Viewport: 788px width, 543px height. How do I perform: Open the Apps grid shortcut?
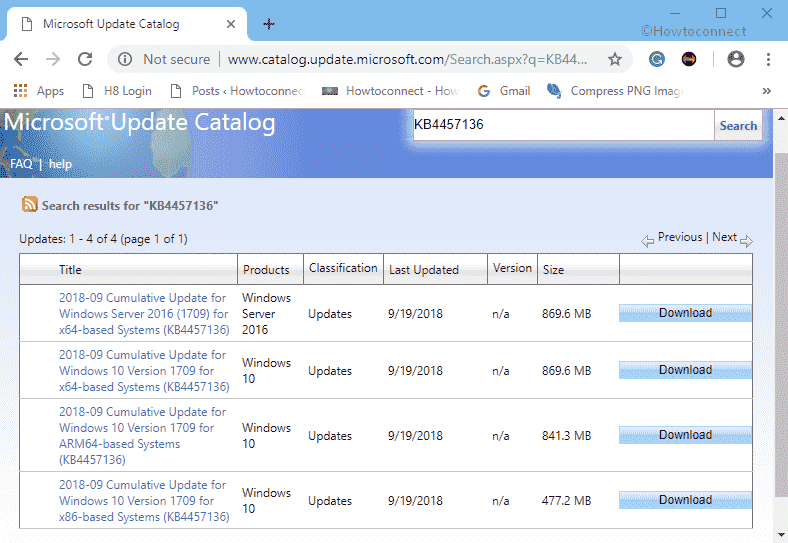pyautogui.click(x=39, y=91)
